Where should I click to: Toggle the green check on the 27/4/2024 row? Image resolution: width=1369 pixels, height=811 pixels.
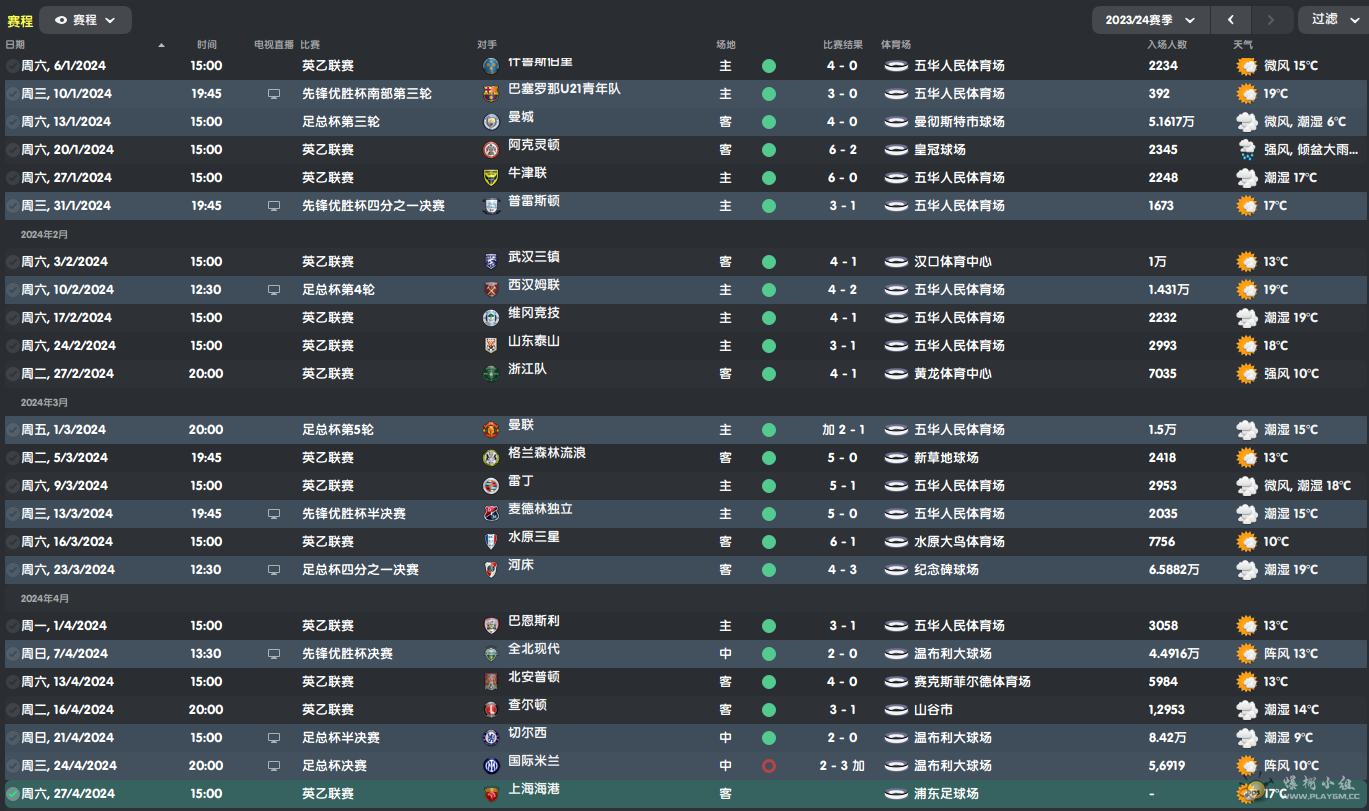click(x=12, y=794)
